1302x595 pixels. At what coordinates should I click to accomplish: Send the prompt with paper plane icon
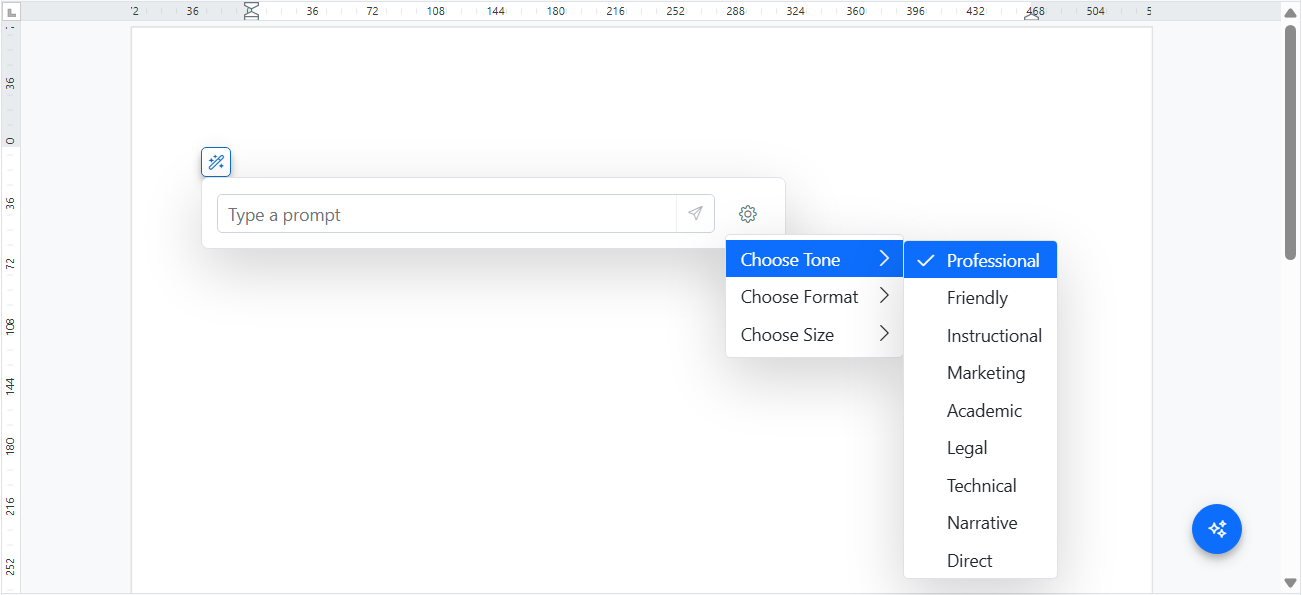coord(696,214)
